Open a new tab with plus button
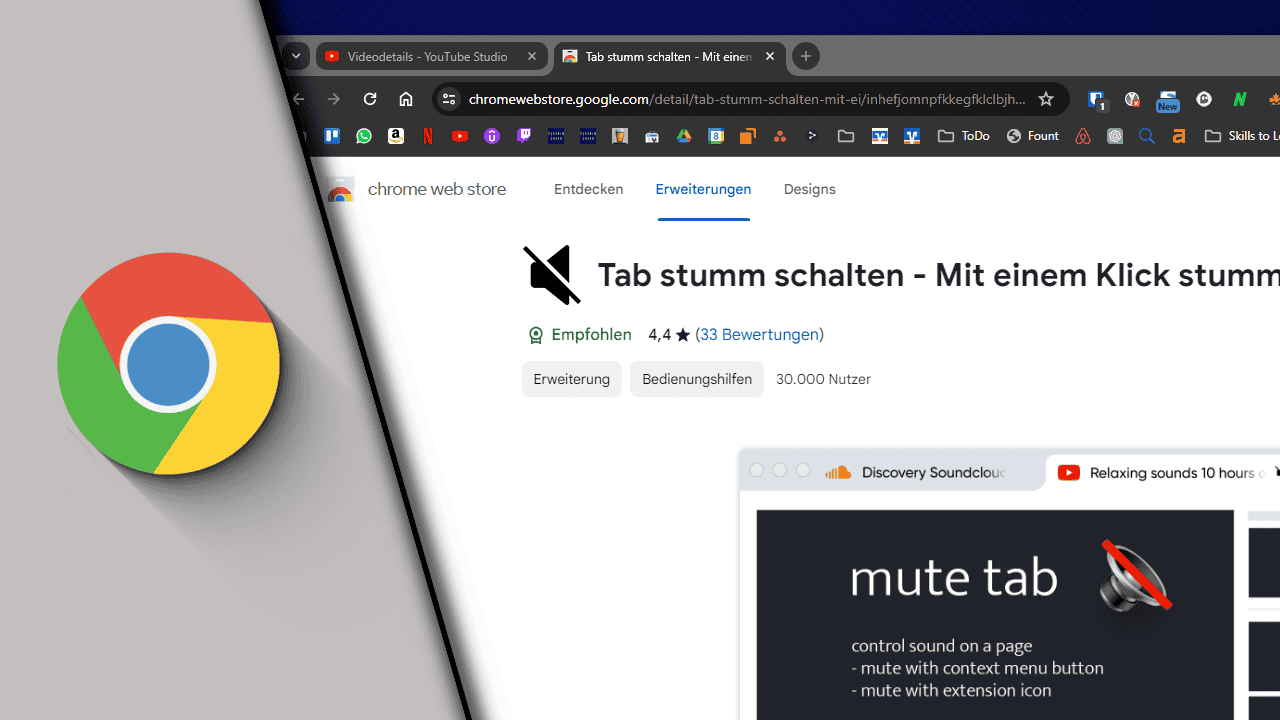 click(806, 57)
